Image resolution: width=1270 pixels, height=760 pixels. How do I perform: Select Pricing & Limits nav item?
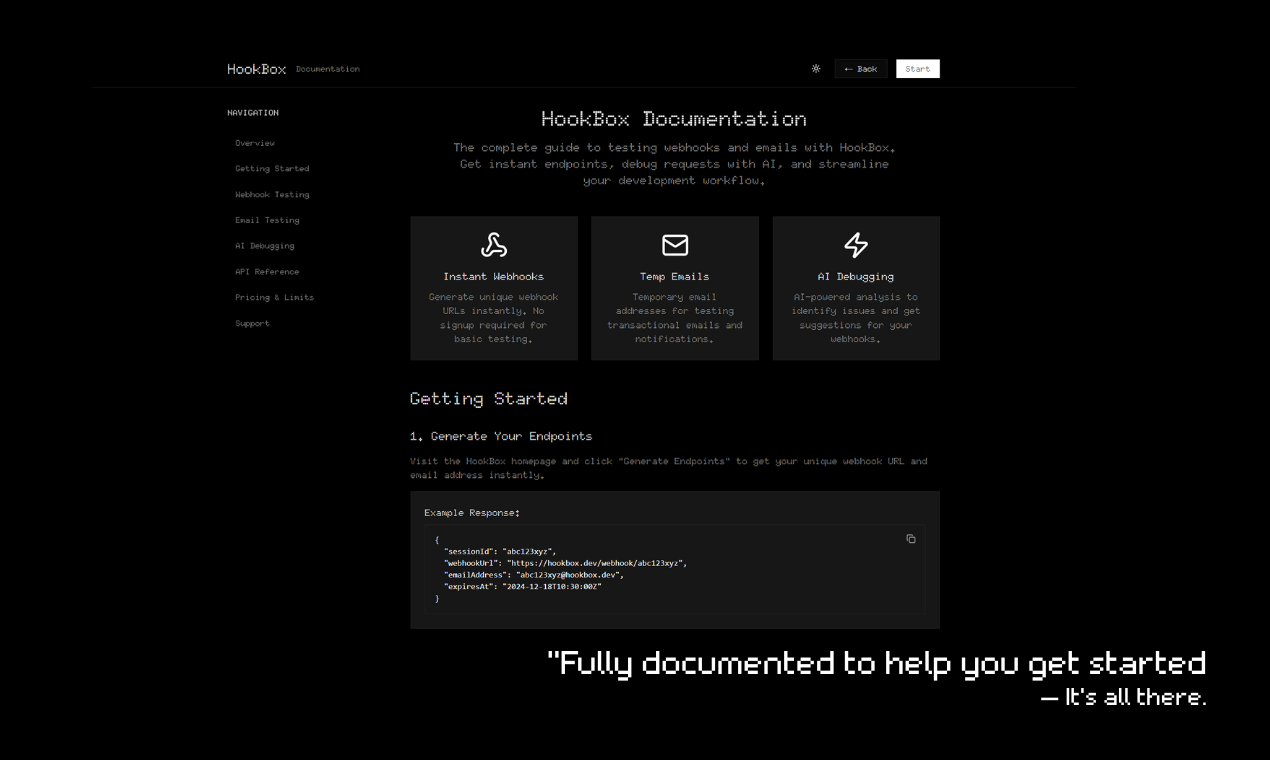pyautogui.click(x=274, y=298)
